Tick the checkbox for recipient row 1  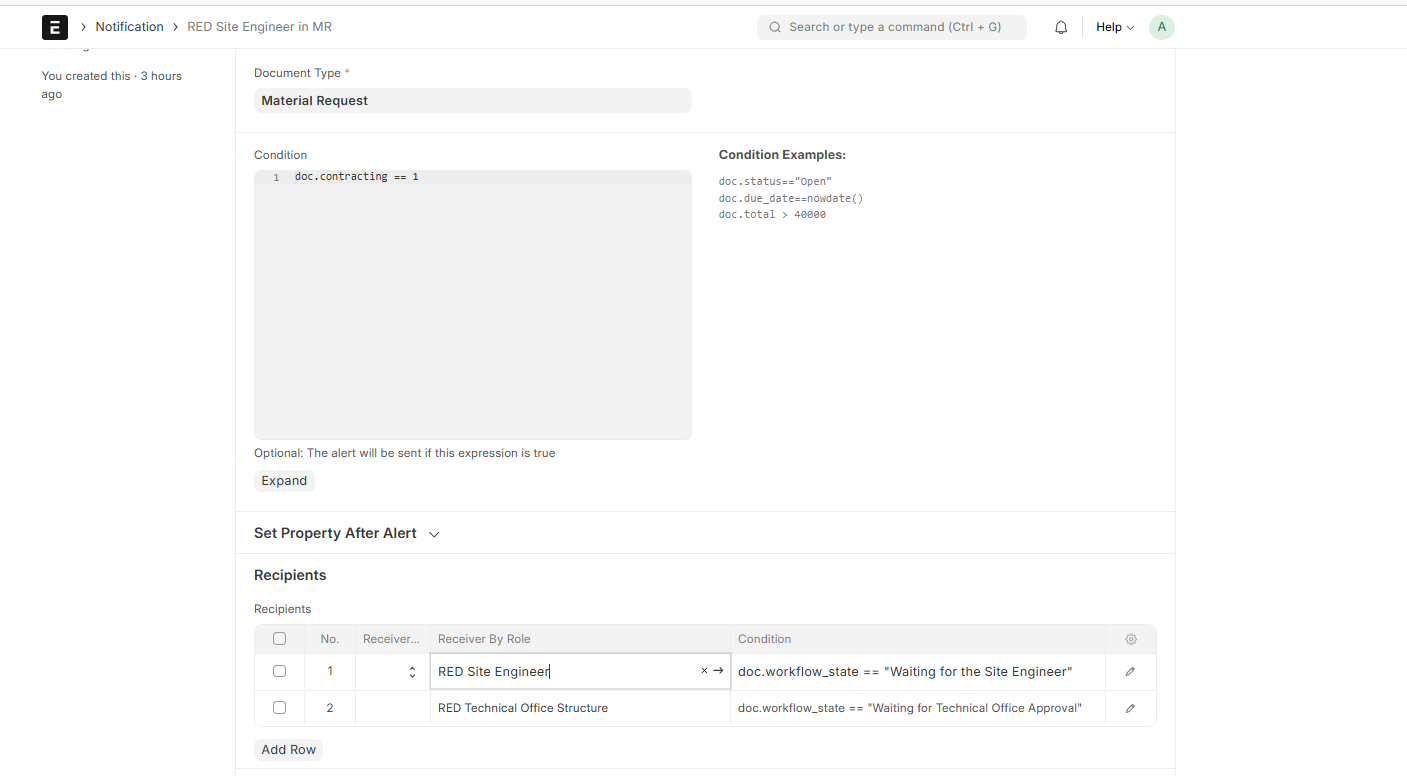[x=280, y=671]
